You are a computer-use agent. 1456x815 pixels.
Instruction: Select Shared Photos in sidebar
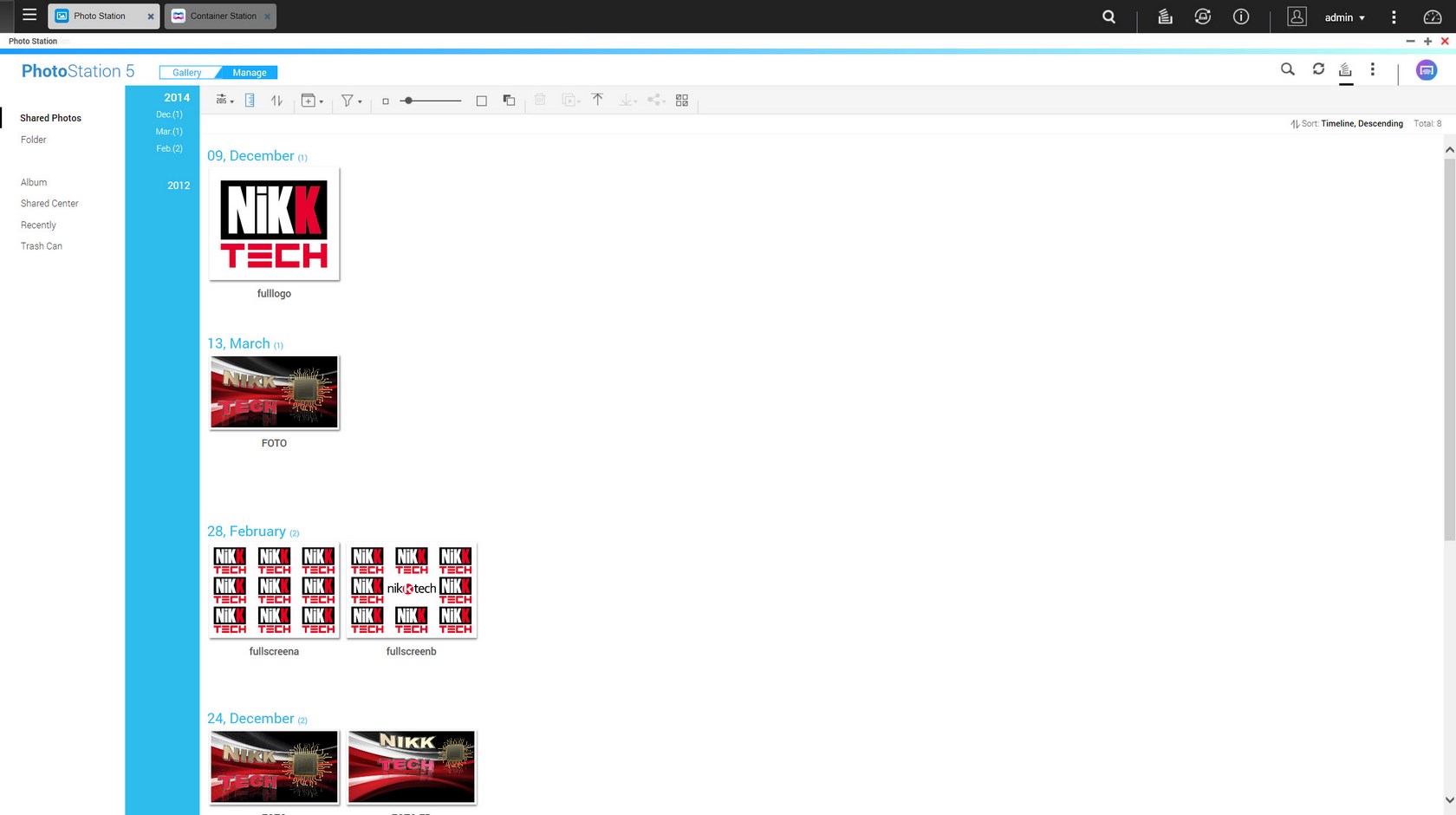point(51,118)
